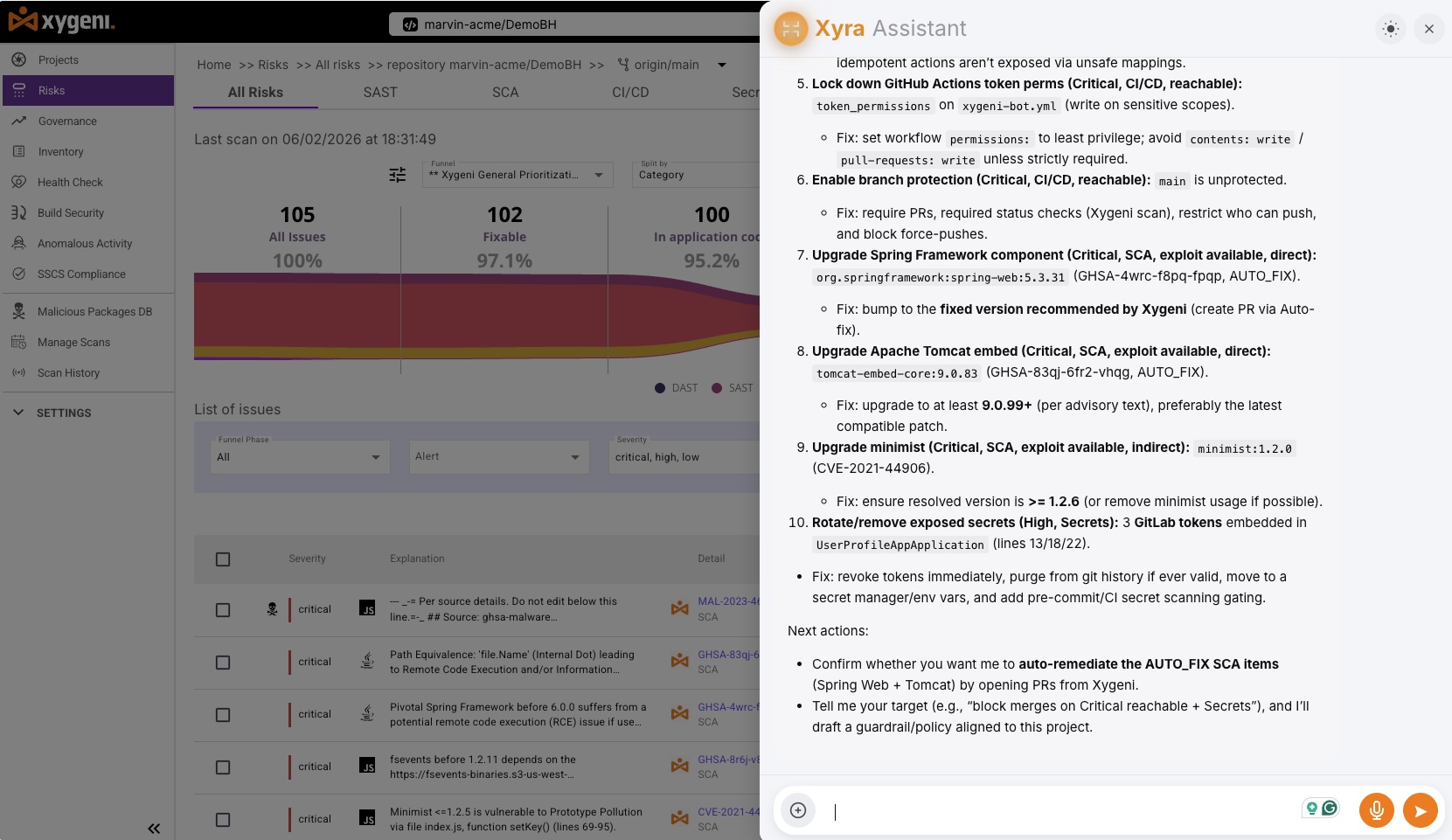Select Risks in the sidebar menu

(x=87, y=90)
